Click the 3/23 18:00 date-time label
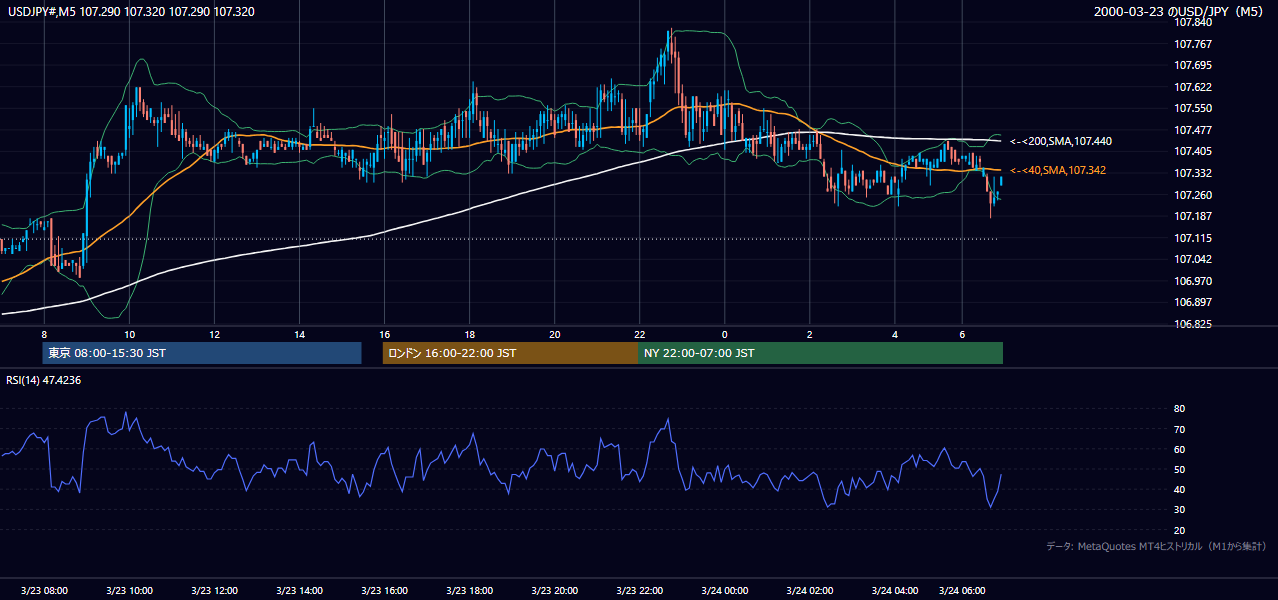Viewport: 1278px width, 600px height. pos(470,591)
